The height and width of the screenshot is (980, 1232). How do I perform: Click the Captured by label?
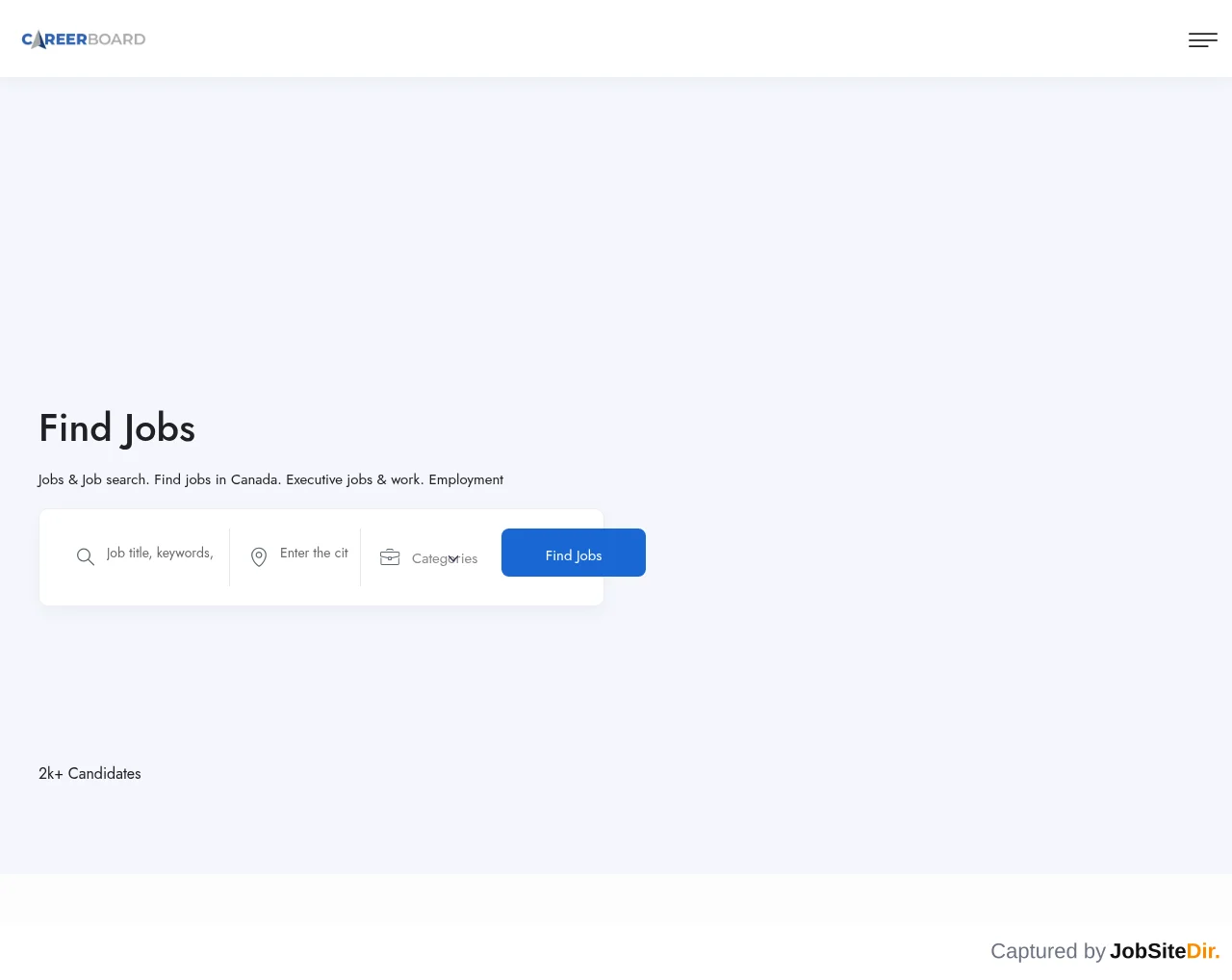pyautogui.click(x=1048, y=951)
